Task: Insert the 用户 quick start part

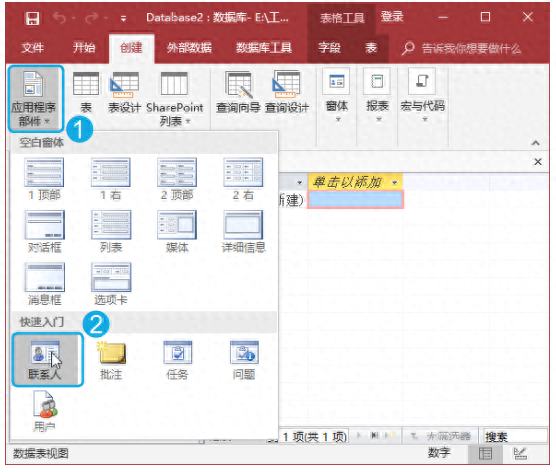Action: pos(45,411)
